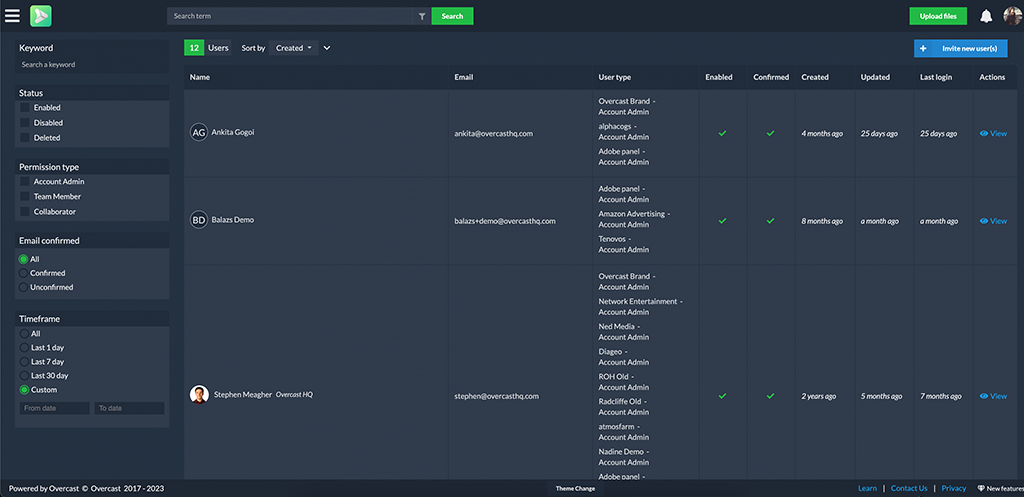Click the Created column header
Screen dimensions: 1024x497
pyautogui.click(x=815, y=77)
